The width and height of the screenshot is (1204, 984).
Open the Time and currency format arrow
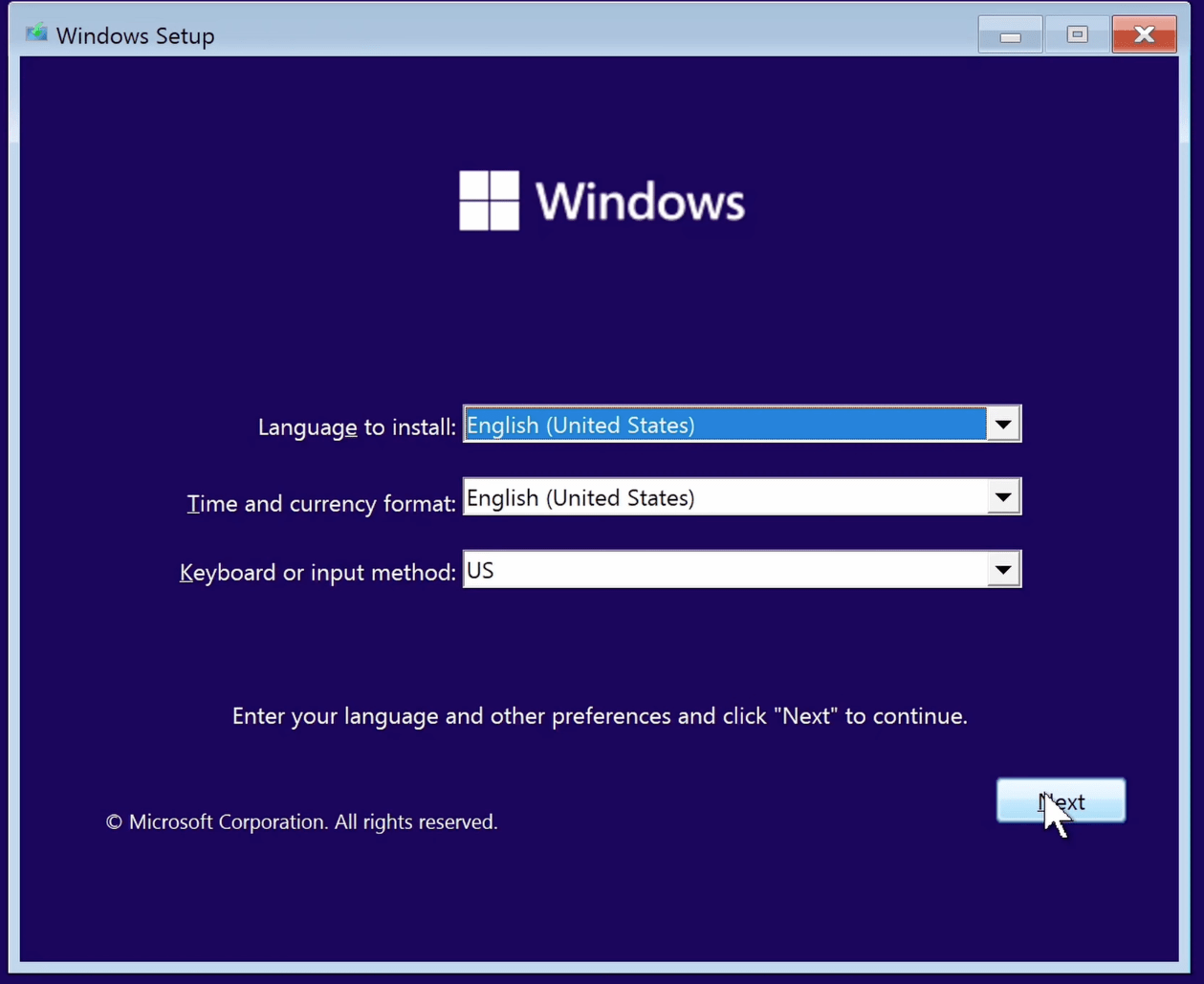click(1002, 497)
